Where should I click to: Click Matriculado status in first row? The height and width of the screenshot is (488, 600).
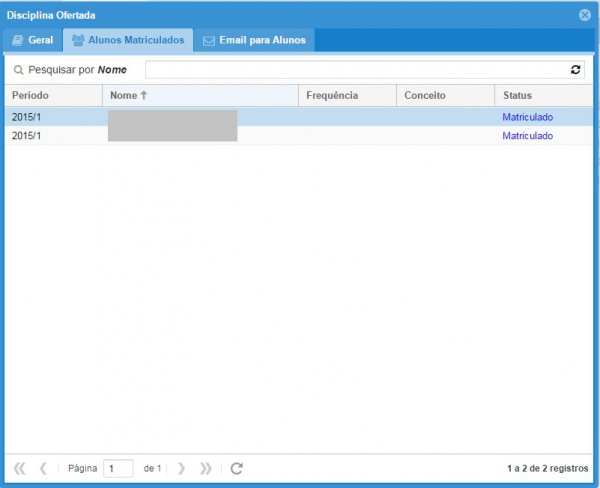(x=527, y=117)
